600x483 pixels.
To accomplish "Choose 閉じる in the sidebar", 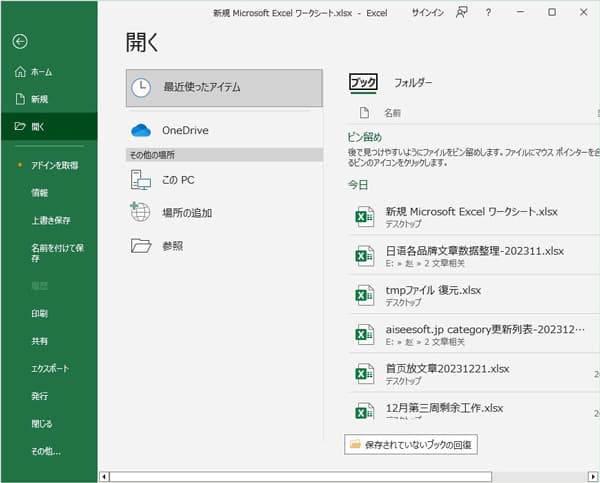I will click(x=42, y=424).
